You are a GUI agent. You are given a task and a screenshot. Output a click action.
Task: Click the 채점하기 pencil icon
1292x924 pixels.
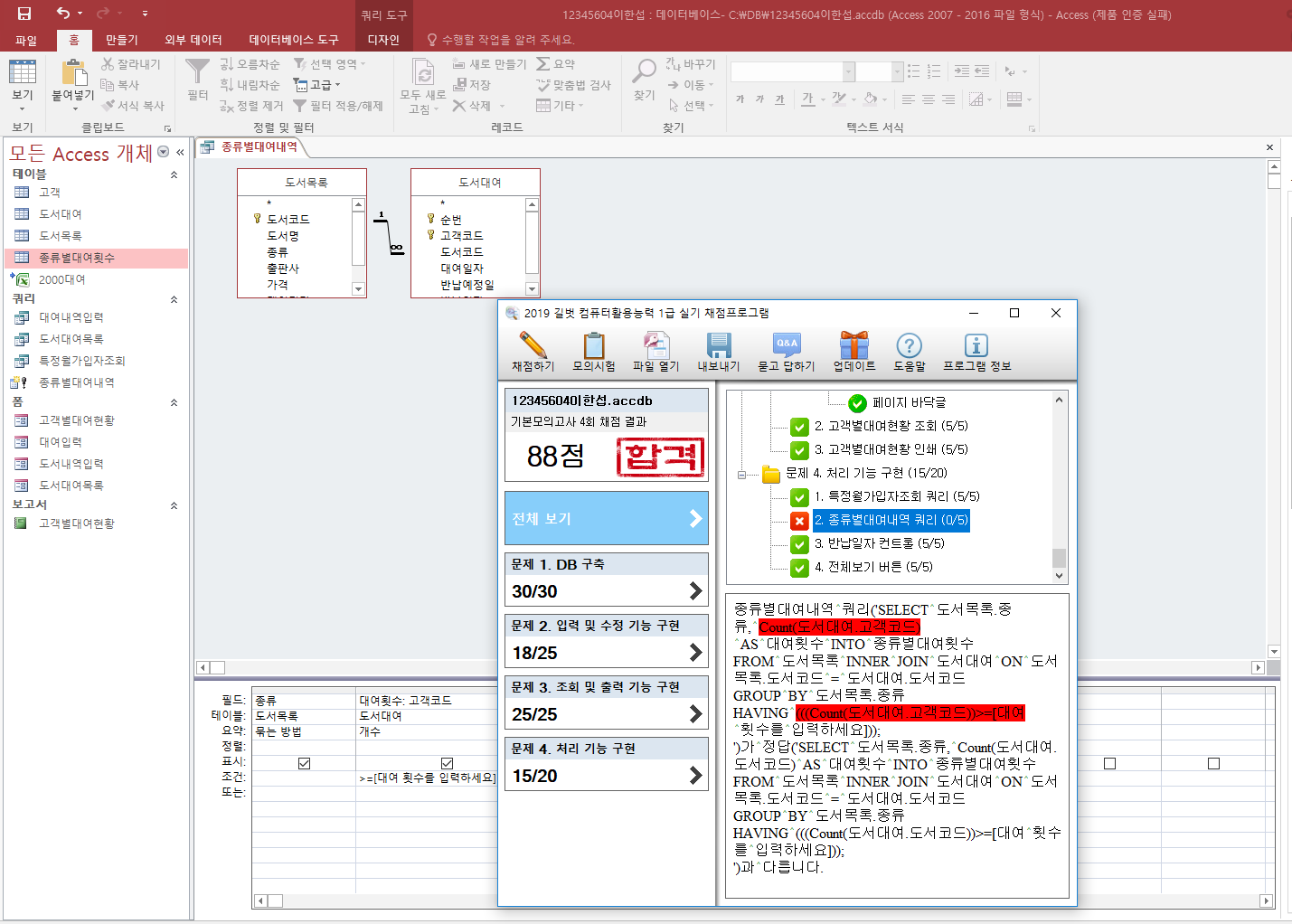tap(533, 347)
